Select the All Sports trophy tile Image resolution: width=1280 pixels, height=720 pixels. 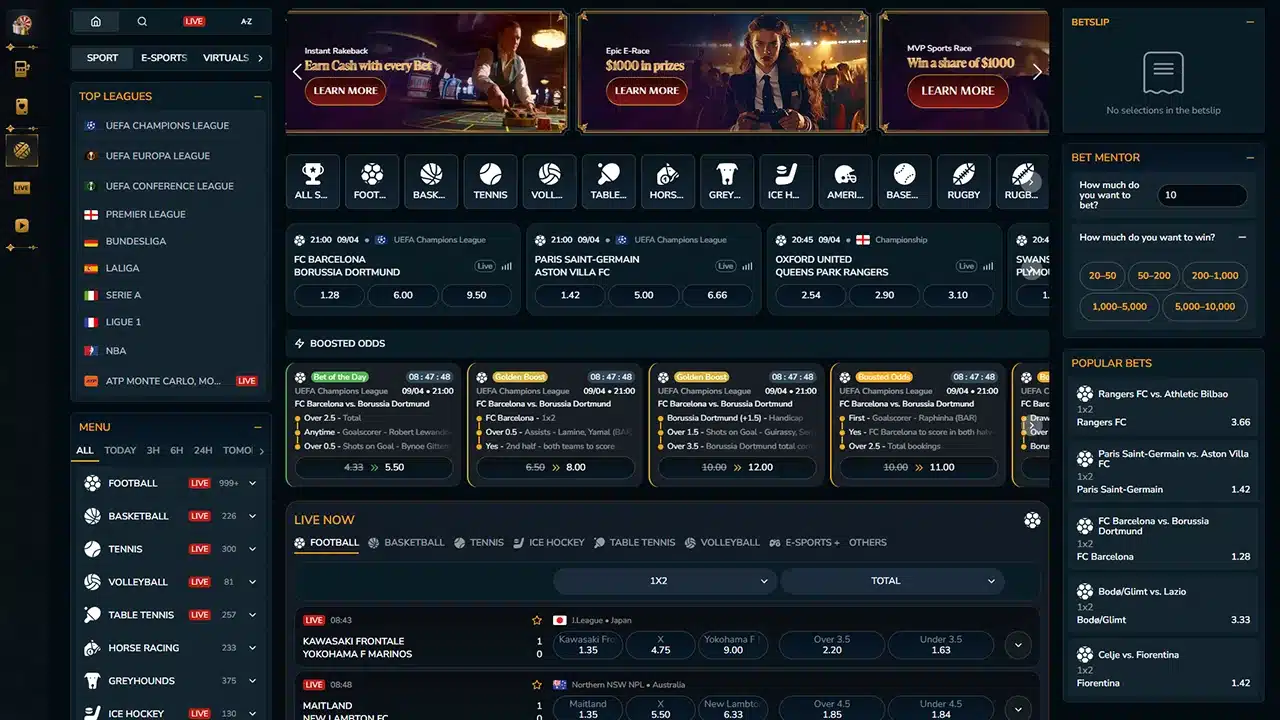(x=312, y=181)
